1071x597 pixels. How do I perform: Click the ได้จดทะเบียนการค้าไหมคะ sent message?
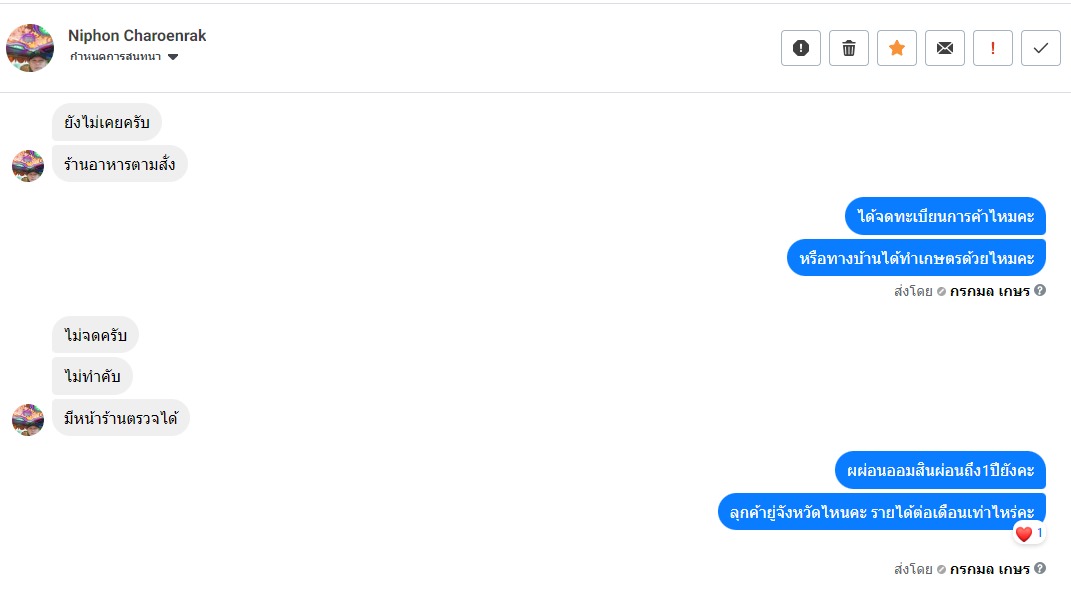coord(945,216)
